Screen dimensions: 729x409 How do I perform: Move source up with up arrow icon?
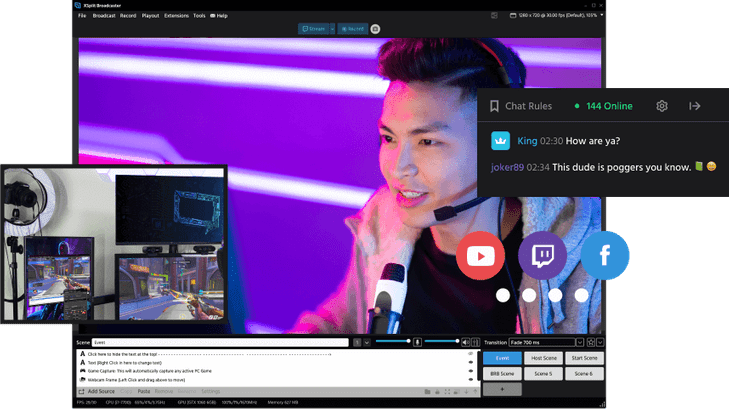coord(475,392)
